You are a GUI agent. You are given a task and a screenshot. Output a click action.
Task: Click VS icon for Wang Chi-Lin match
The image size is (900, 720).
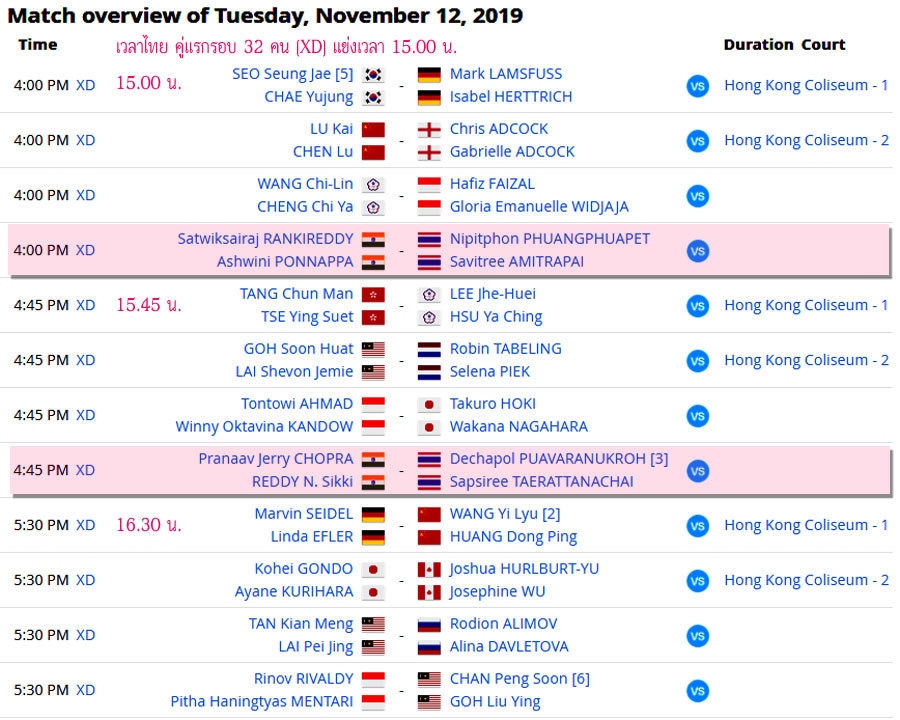(697, 196)
